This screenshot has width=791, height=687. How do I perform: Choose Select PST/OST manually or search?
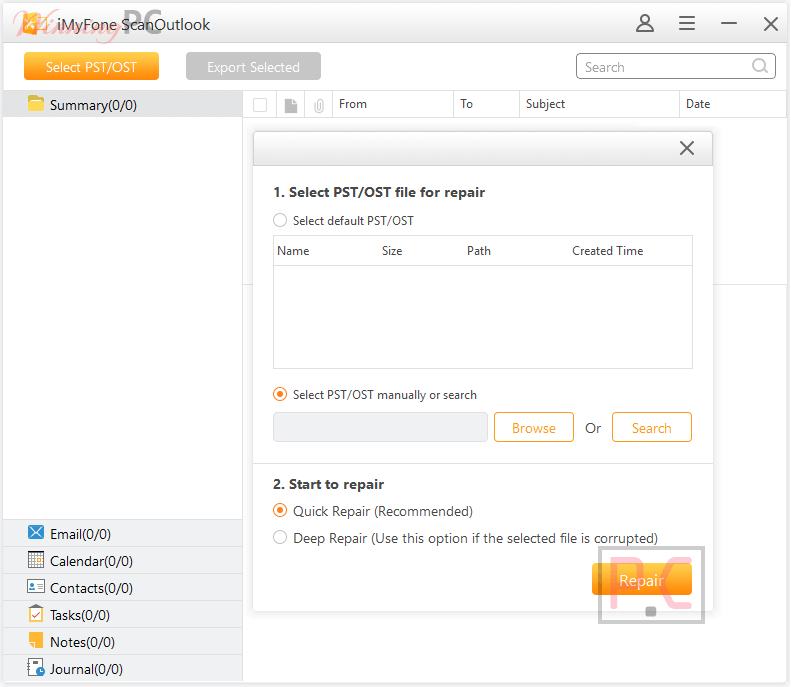pos(280,394)
